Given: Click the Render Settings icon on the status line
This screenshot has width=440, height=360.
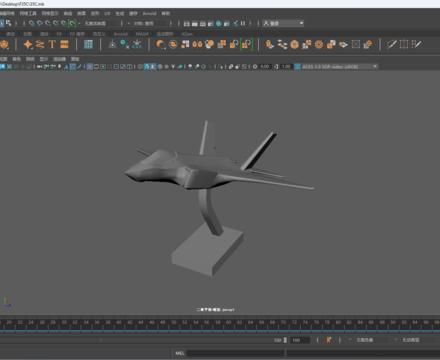Looking at the screenshot, I should click(x=210, y=24).
